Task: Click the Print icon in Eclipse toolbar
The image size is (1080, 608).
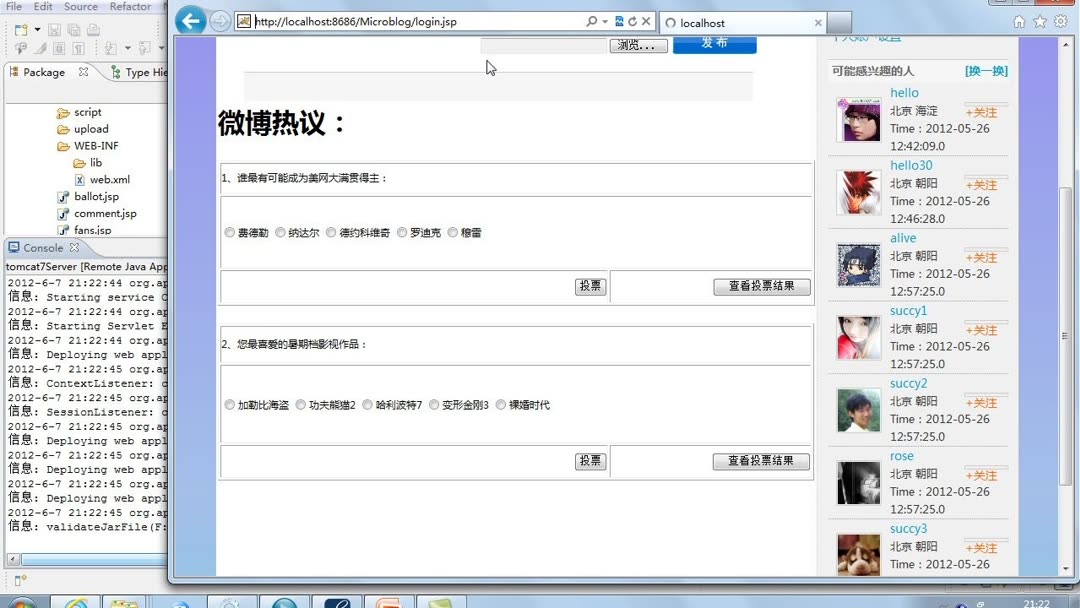Action: point(93,30)
